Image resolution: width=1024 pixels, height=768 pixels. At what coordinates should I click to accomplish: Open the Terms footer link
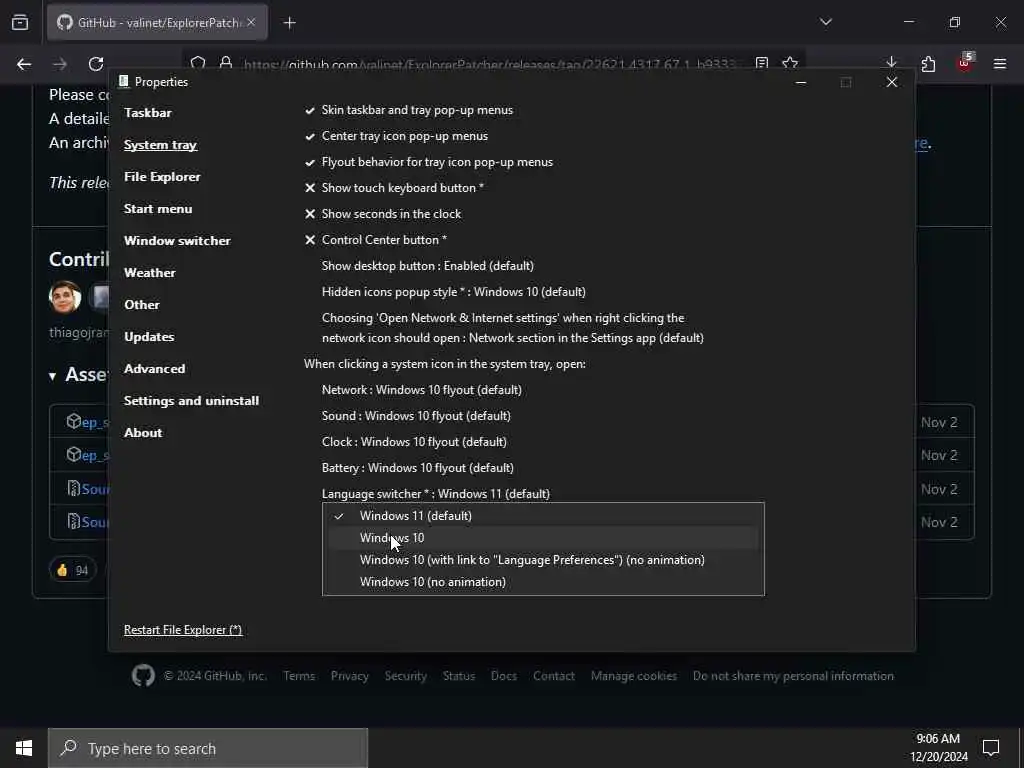[x=299, y=676]
